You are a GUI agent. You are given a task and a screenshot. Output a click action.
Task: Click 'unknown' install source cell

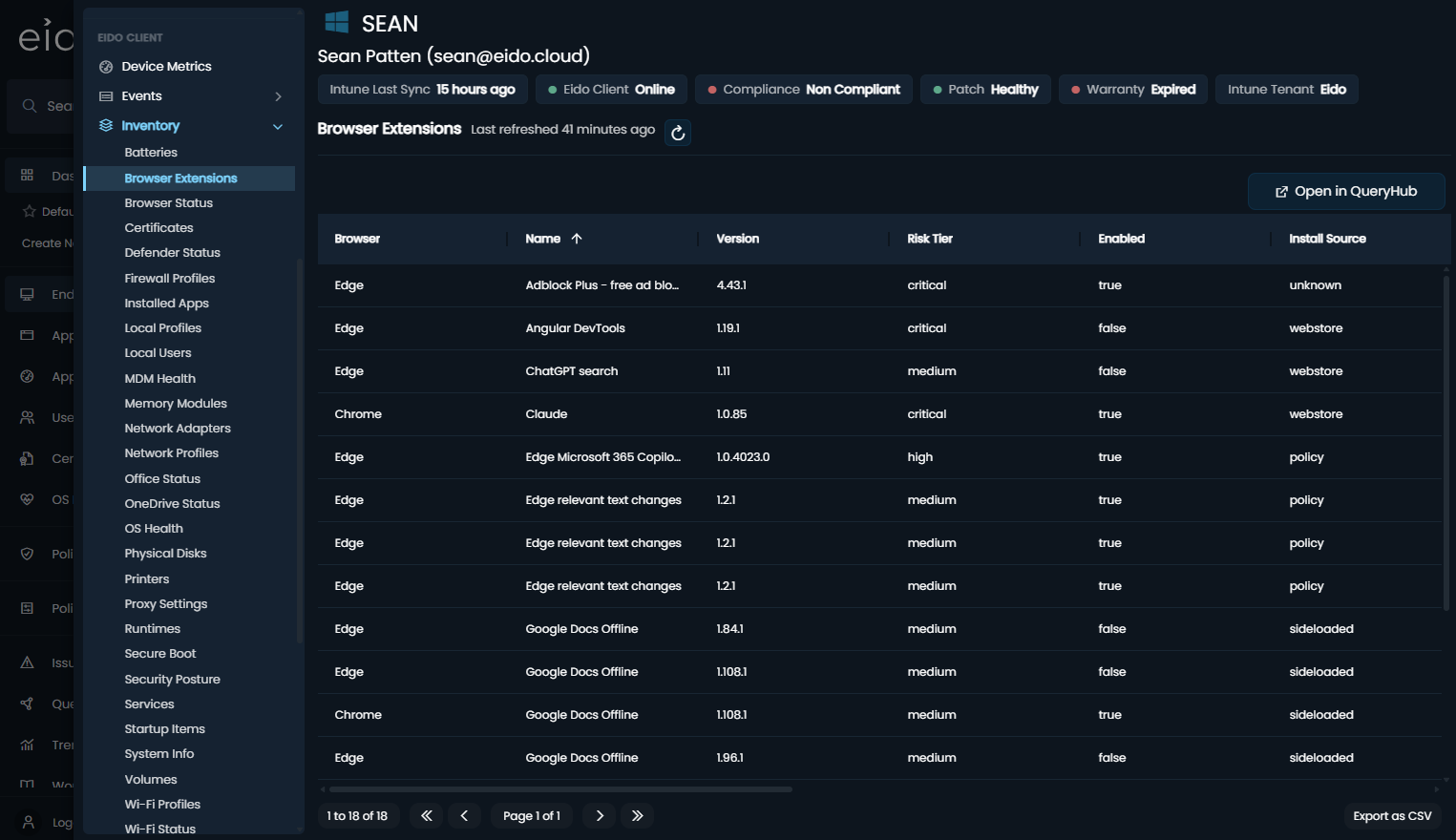1315,285
